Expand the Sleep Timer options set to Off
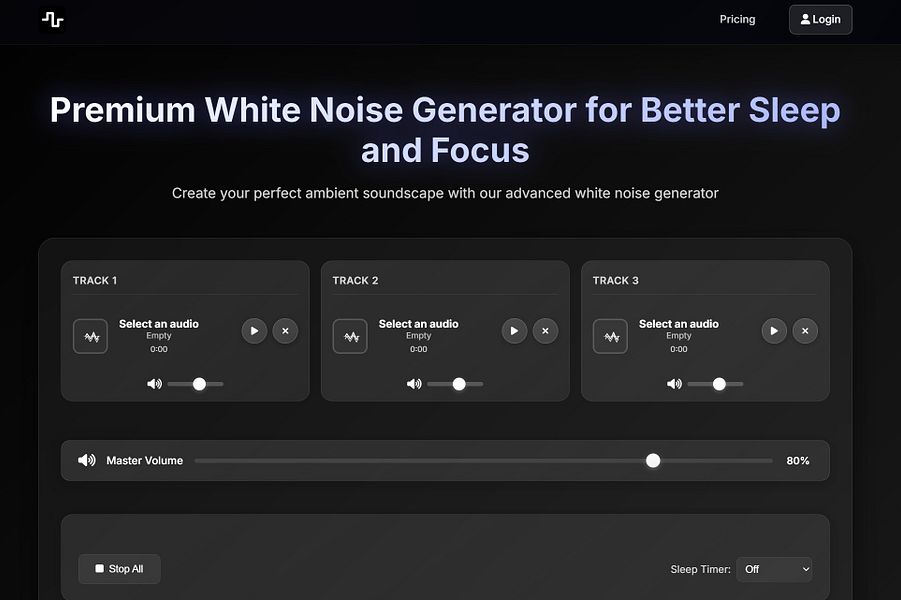This screenshot has width=901, height=600. point(774,569)
